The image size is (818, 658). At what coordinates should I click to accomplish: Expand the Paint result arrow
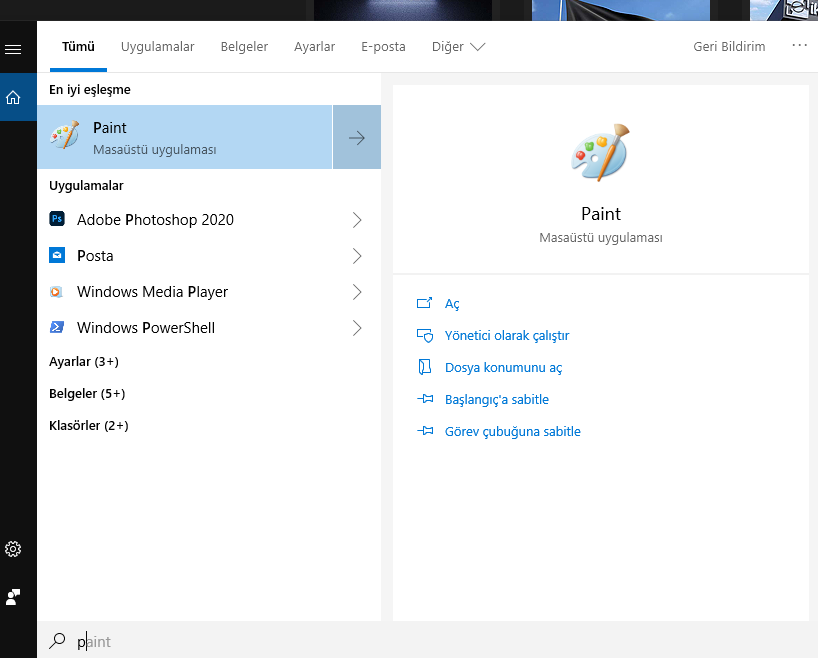point(357,138)
